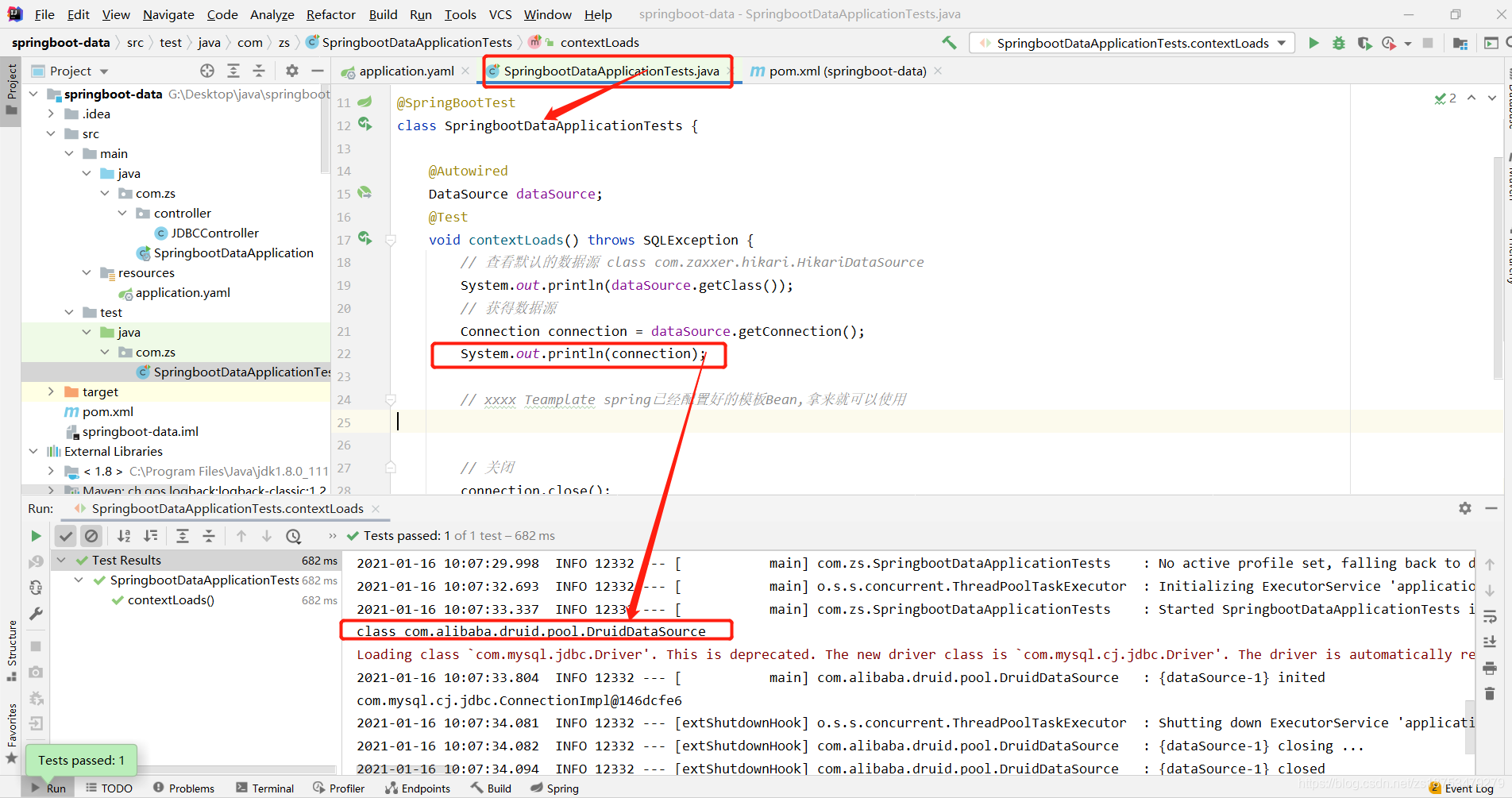Screen dimensions: 1512x798
Task: Collapse the Test Results tree node
Action: [x=61, y=560]
